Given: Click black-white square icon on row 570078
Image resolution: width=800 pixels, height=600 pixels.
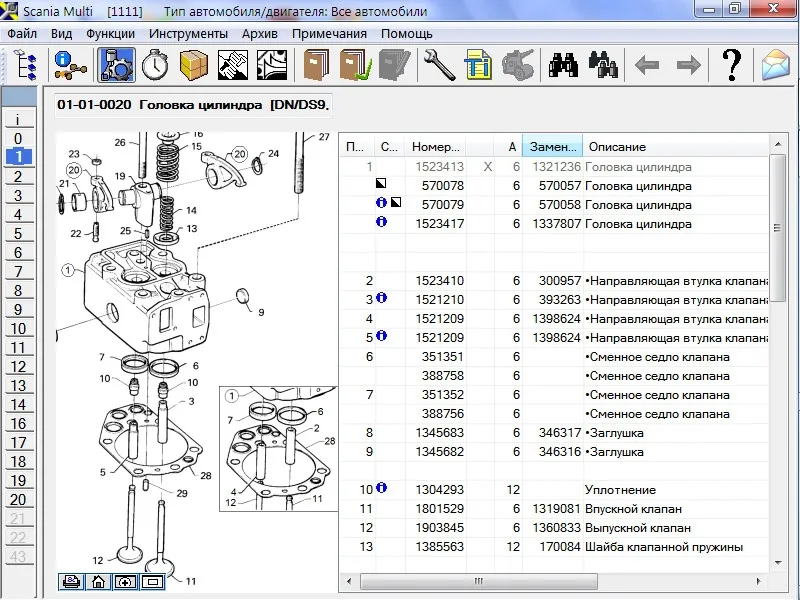Looking at the screenshot, I should point(381,183).
